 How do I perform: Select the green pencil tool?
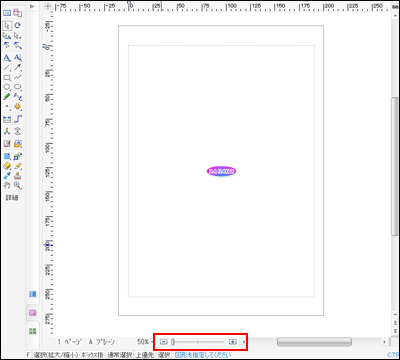click(7, 97)
